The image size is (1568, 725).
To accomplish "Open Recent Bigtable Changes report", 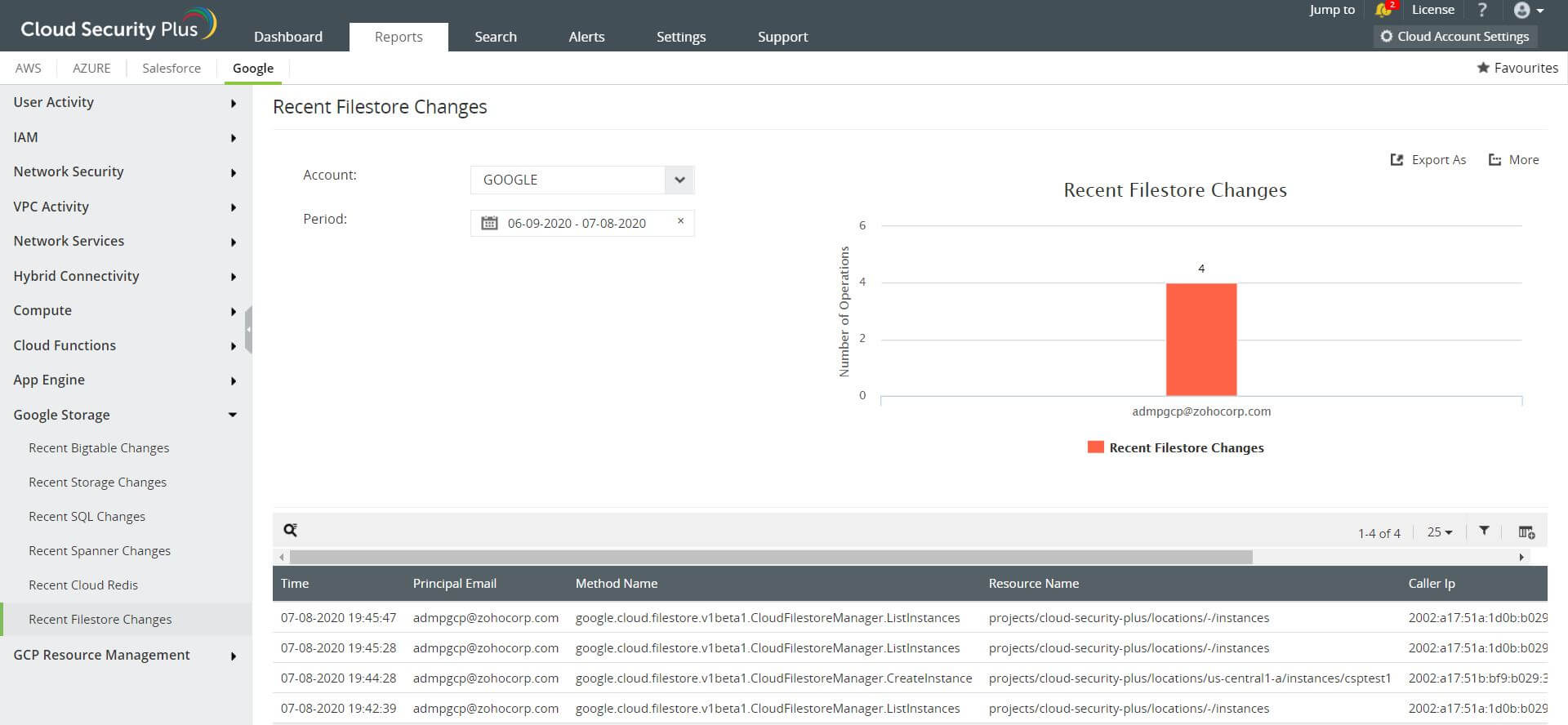I will click(x=99, y=448).
